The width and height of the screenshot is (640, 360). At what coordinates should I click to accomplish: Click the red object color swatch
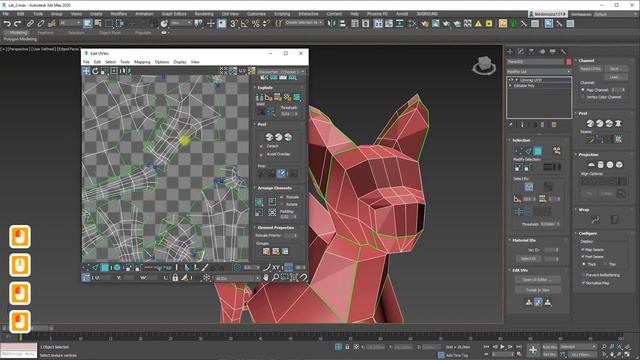[569, 62]
